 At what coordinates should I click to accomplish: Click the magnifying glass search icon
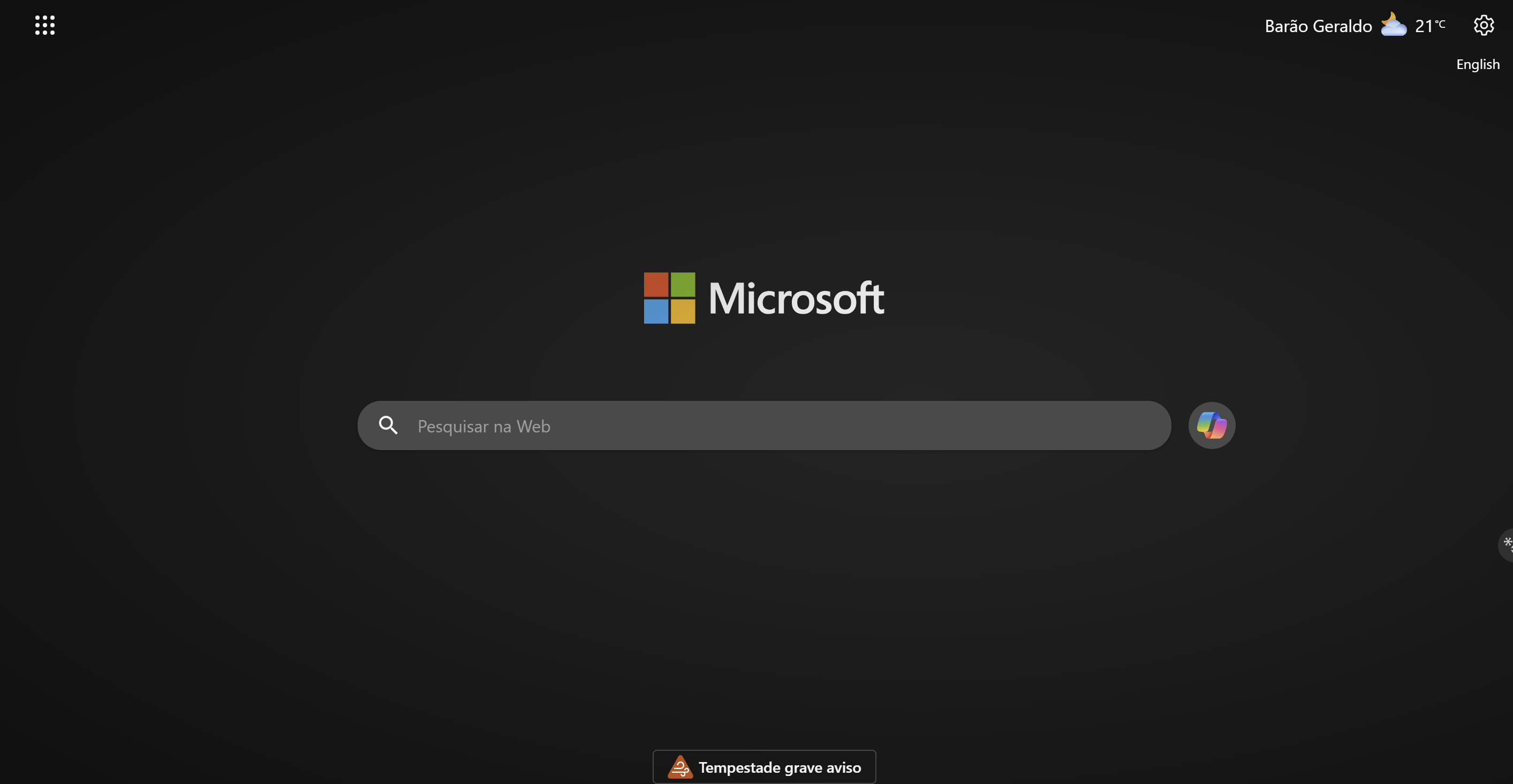tap(388, 425)
